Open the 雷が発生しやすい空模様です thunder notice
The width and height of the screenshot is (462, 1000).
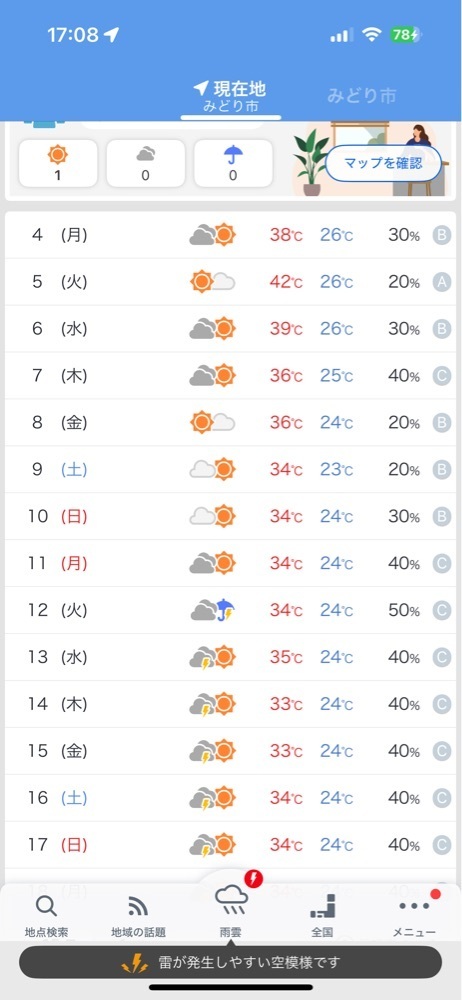click(x=230, y=962)
